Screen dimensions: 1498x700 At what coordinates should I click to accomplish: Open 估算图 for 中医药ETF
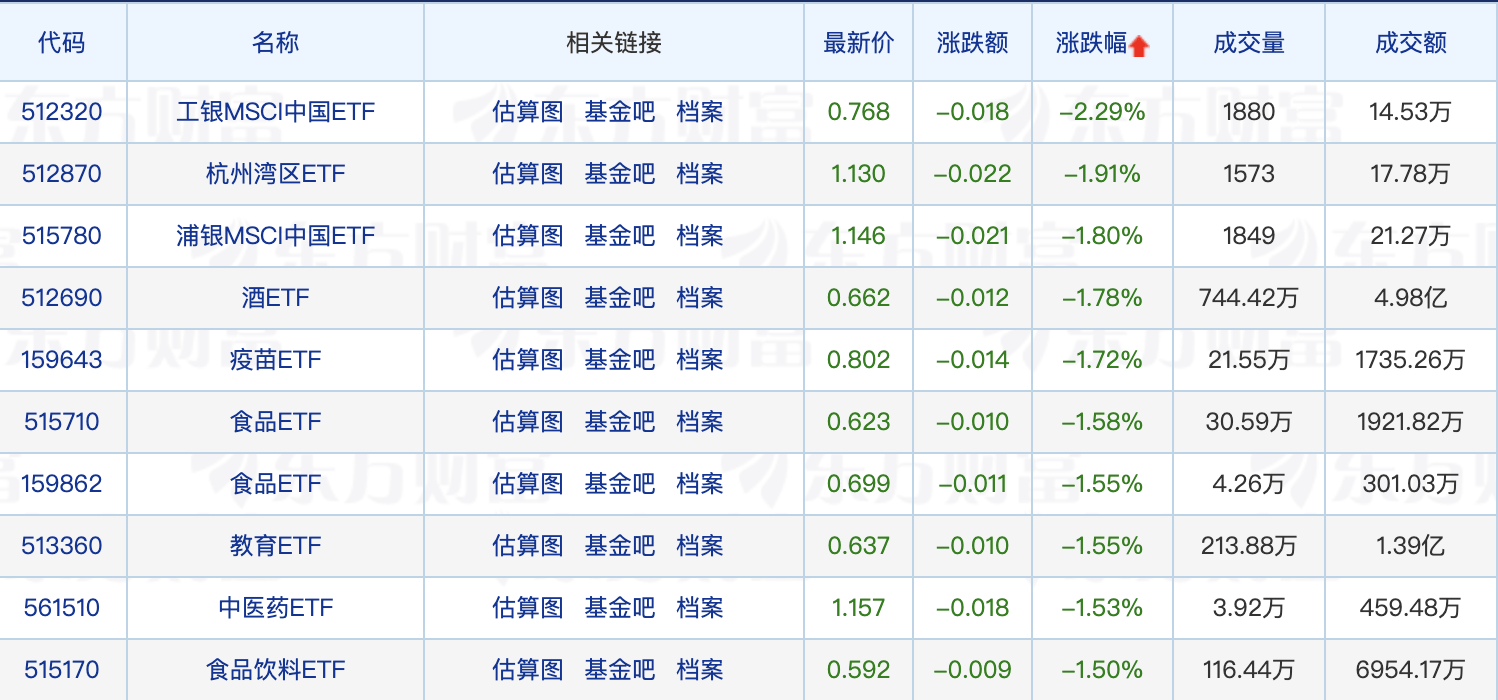point(528,608)
